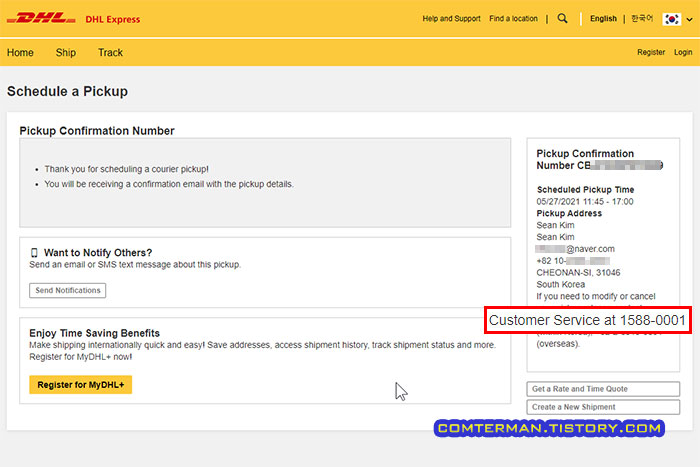Click the South Korea address line
The width and height of the screenshot is (700, 467).
(x=561, y=284)
